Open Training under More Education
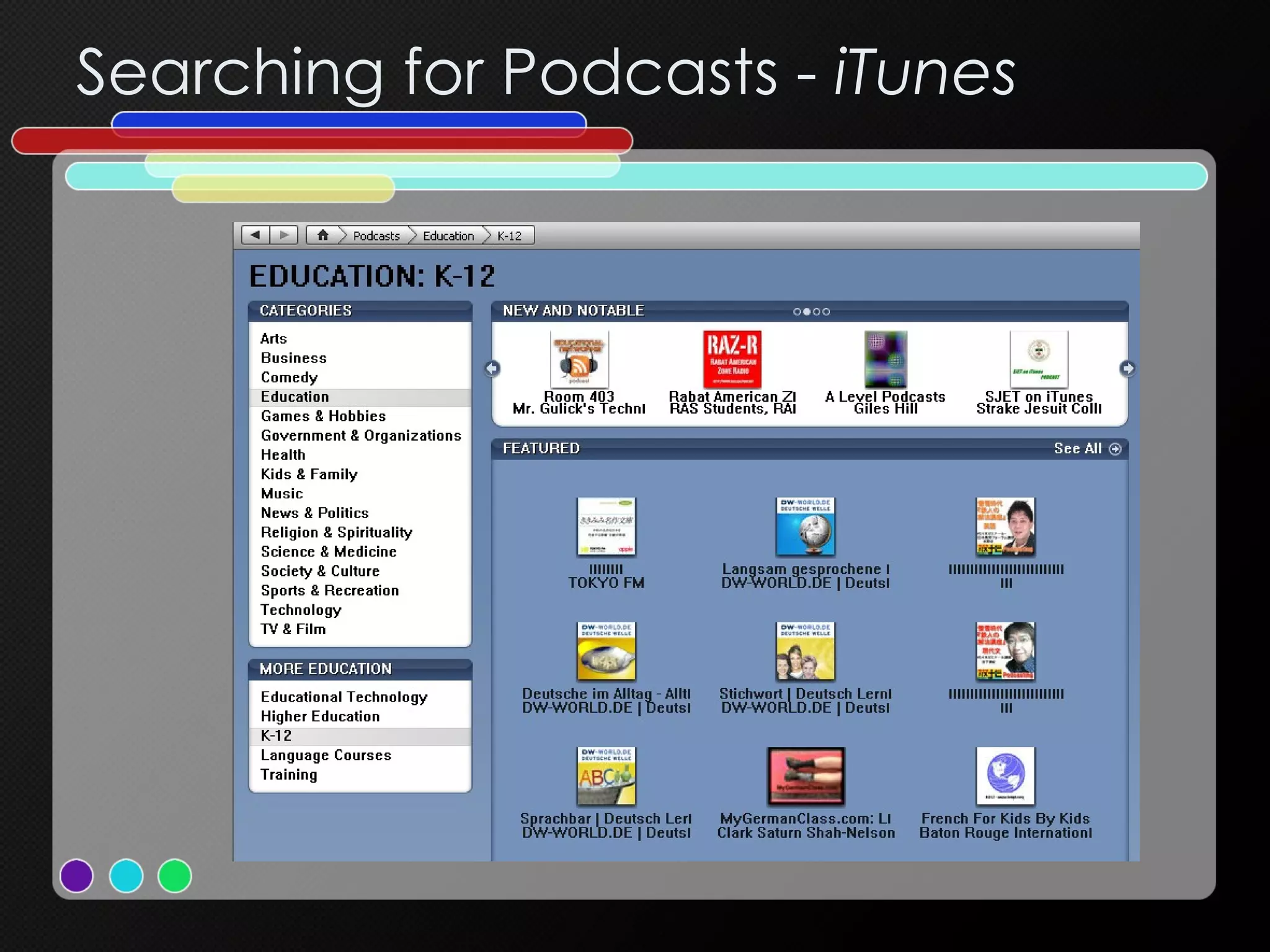This screenshot has height=952, width=1270. pyautogui.click(x=360, y=774)
